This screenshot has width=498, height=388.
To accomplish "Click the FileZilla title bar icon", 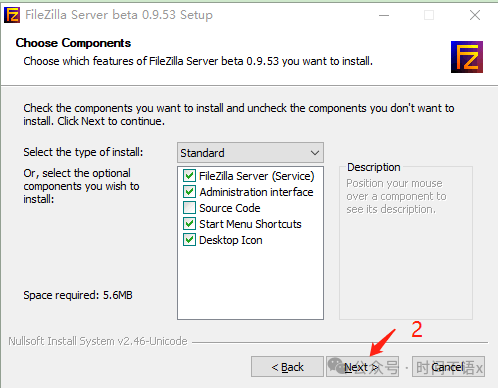I will click(12, 15).
